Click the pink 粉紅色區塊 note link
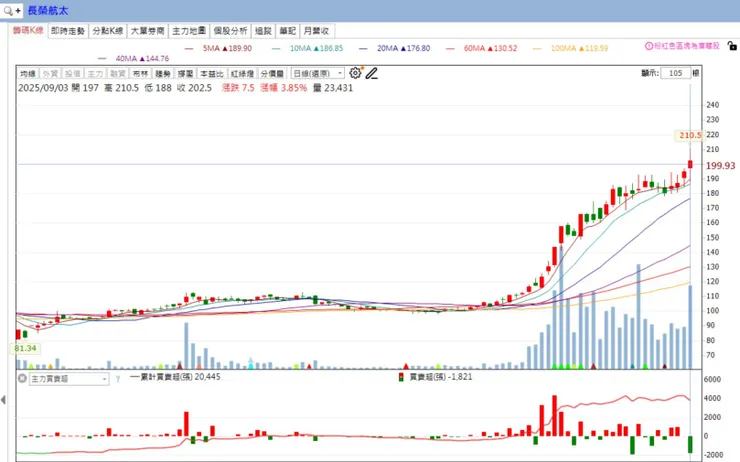 [687, 46]
